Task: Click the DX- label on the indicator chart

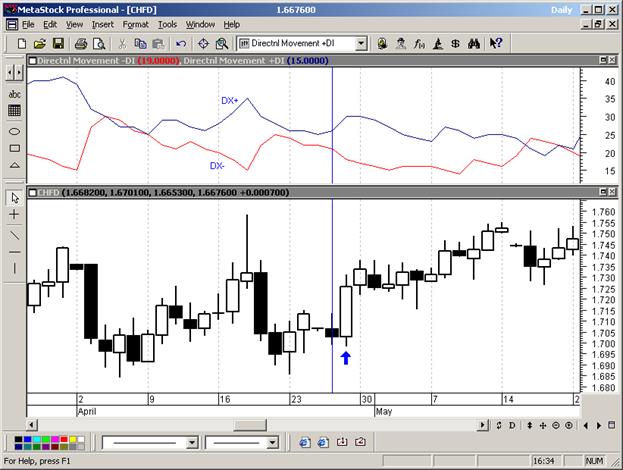Action: pyautogui.click(x=217, y=166)
